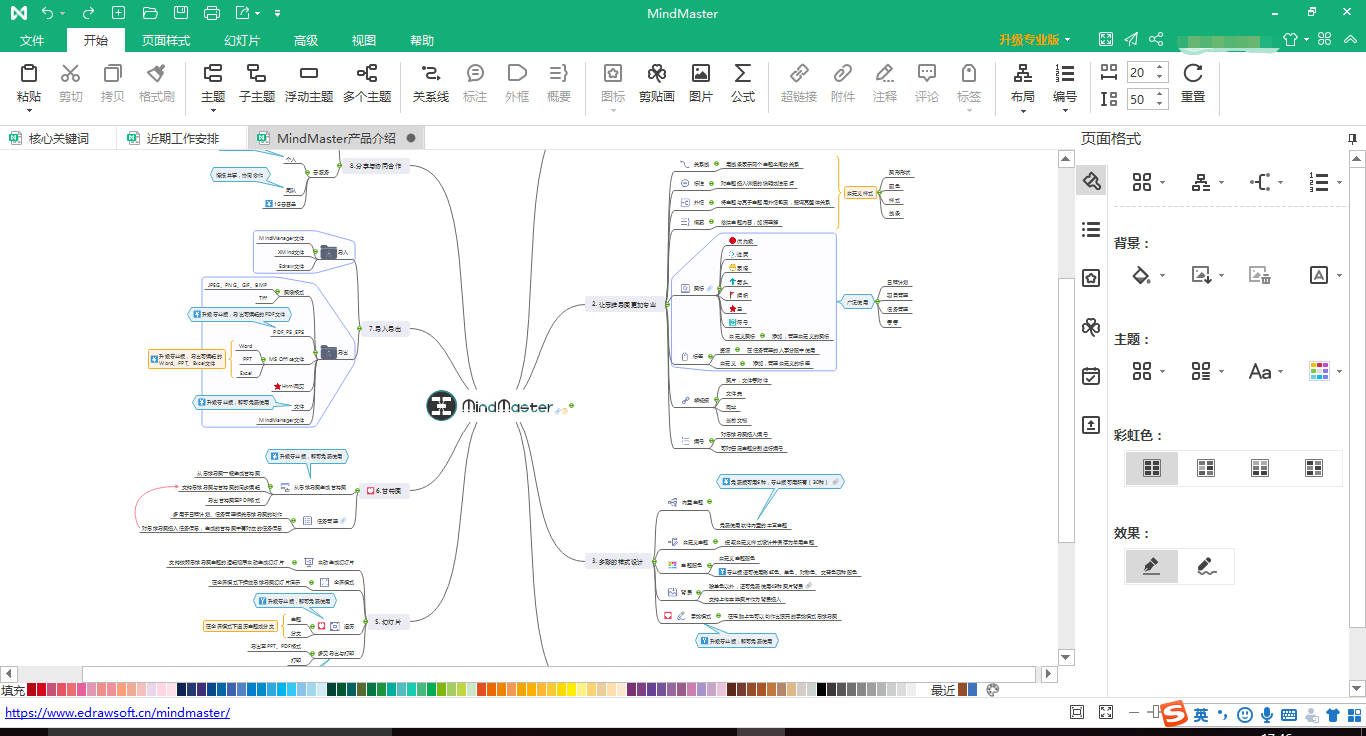Open the 文件 menu
The height and width of the screenshot is (736, 1366).
[33, 41]
